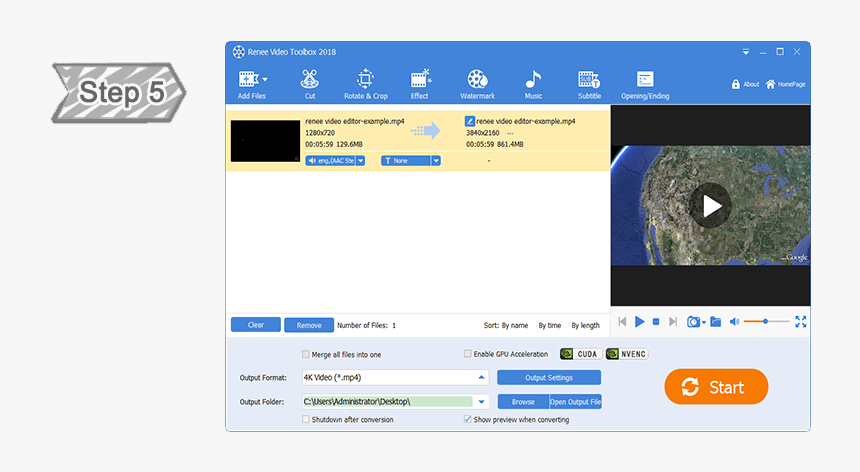Open the Add Files tool
This screenshot has width=860, height=472.
pyautogui.click(x=251, y=84)
